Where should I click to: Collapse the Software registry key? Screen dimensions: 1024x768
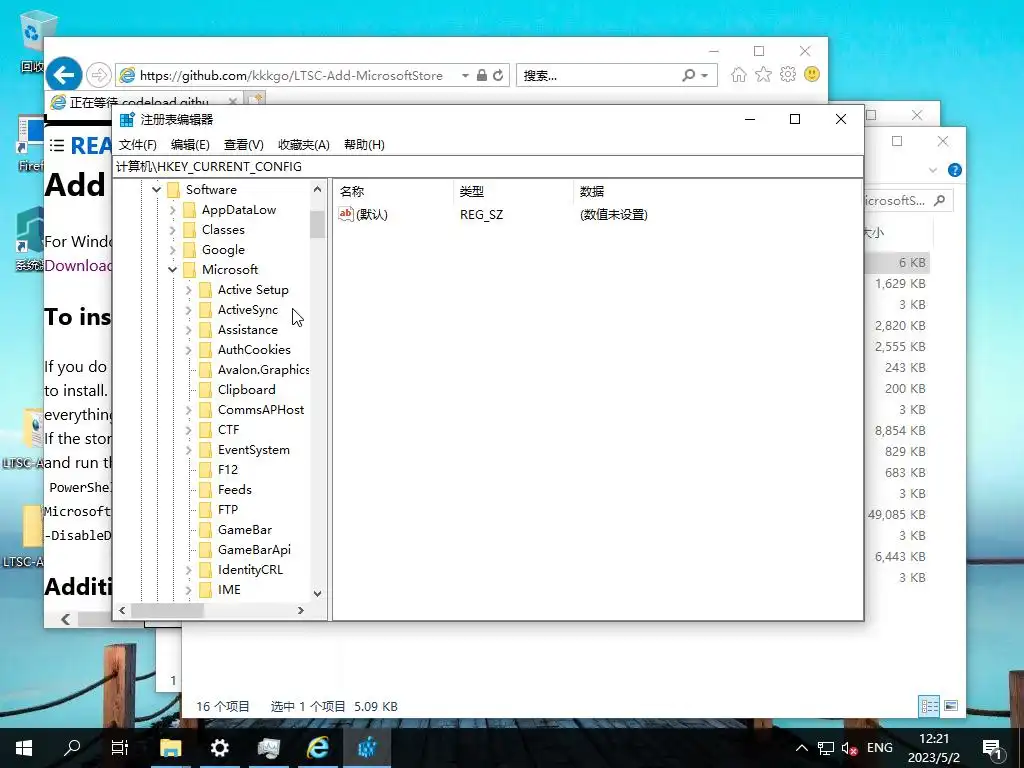(x=157, y=189)
